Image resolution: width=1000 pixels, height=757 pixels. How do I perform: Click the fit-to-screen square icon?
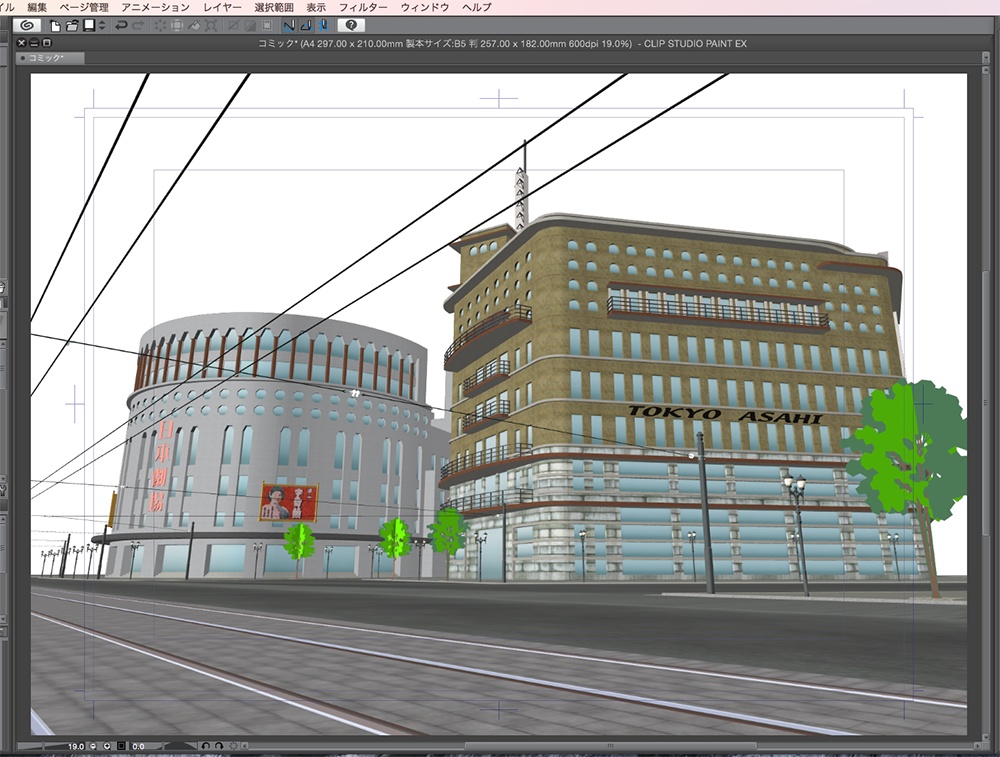point(121,746)
